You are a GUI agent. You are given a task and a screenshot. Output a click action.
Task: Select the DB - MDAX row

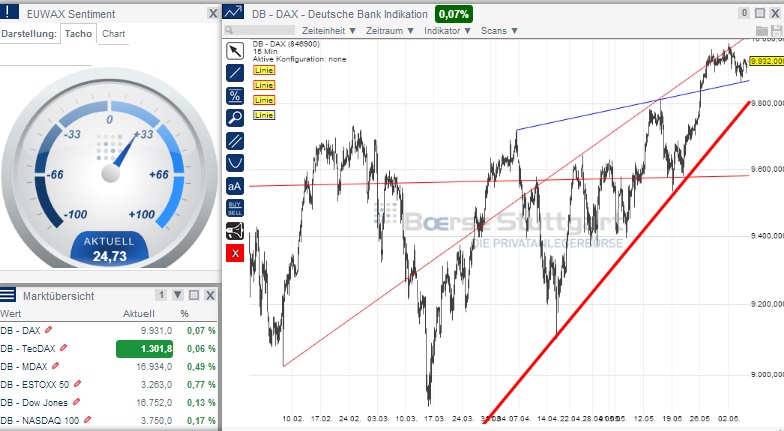[x=108, y=366]
